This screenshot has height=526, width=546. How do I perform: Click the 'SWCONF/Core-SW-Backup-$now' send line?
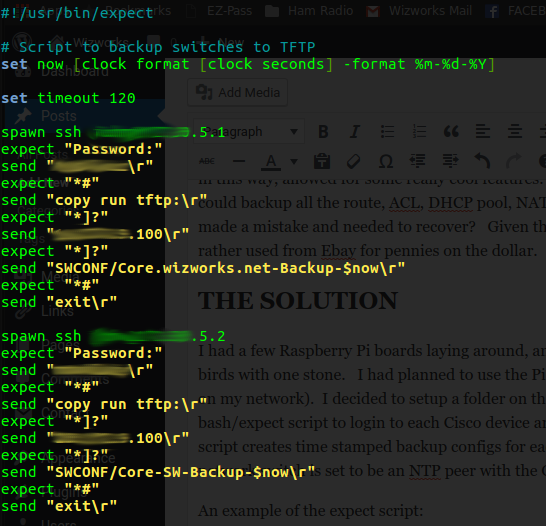coord(158,472)
